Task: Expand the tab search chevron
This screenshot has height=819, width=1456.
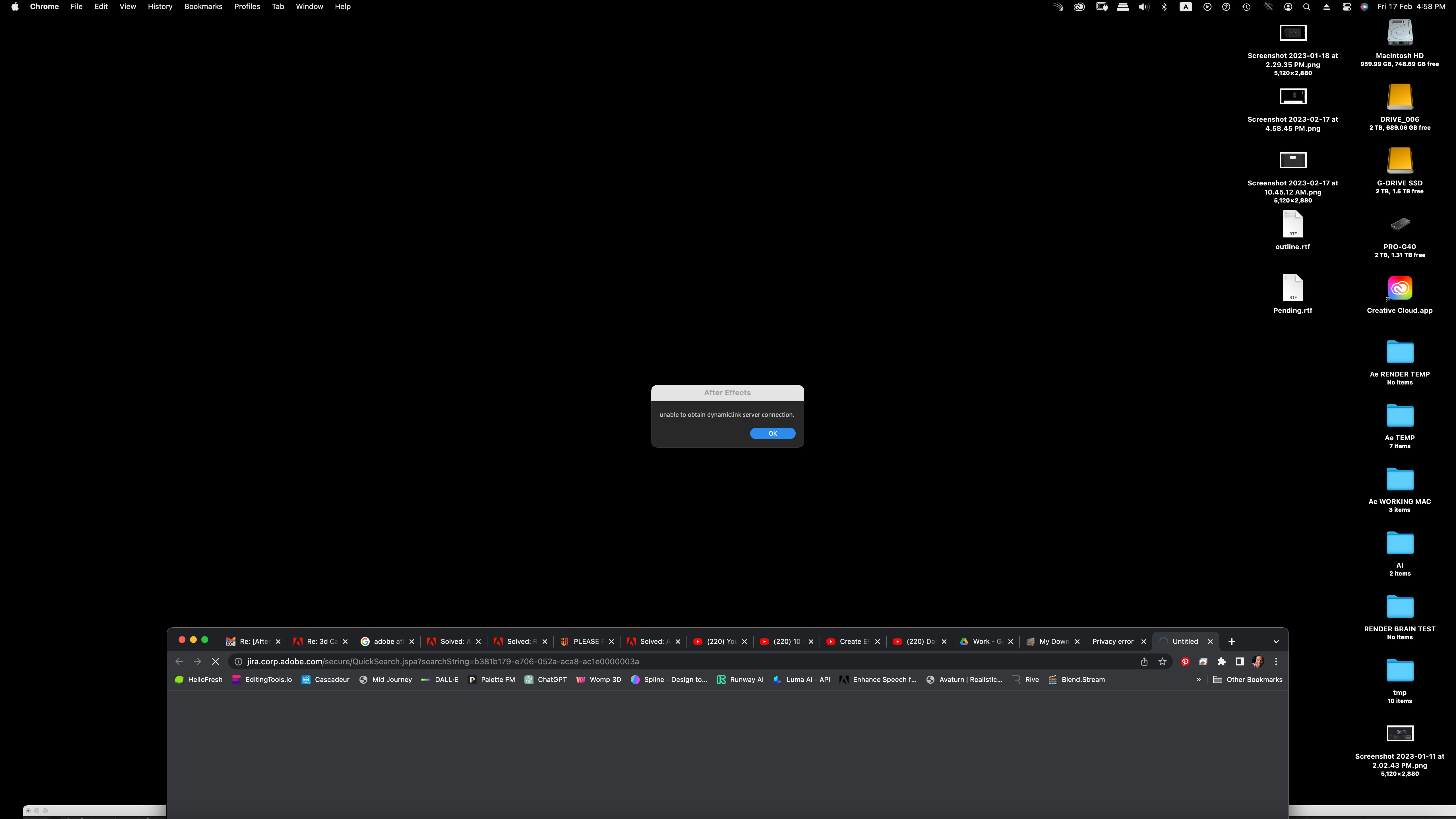Action: (1276, 642)
